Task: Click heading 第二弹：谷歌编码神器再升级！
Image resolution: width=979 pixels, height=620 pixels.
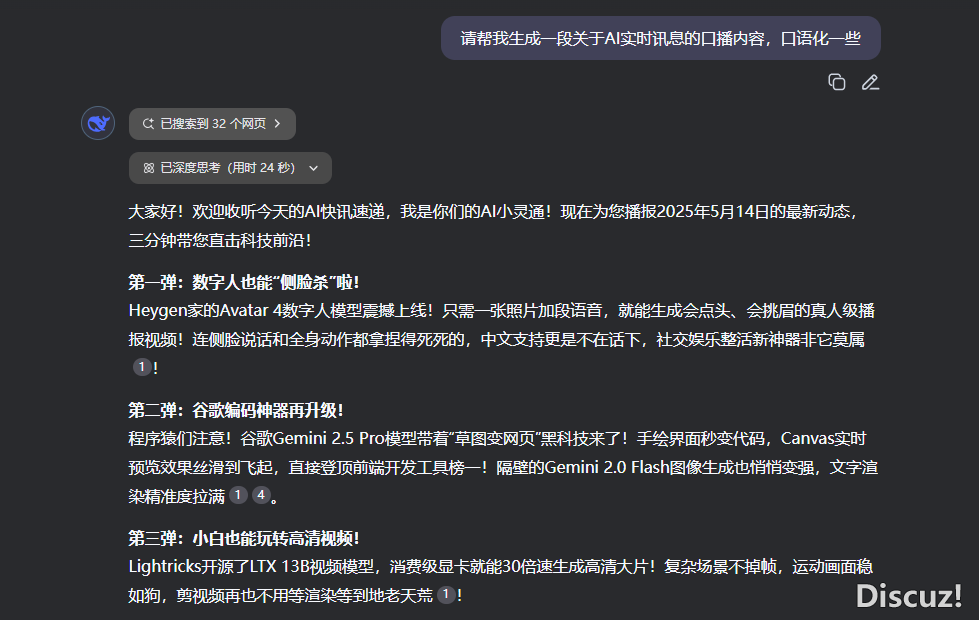Action: coord(236,410)
